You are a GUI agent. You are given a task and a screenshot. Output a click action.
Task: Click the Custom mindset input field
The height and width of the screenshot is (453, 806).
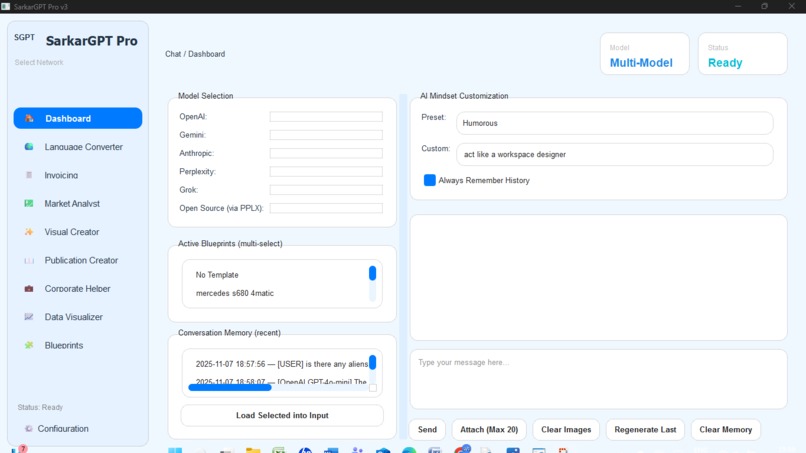tap(615, 154)
